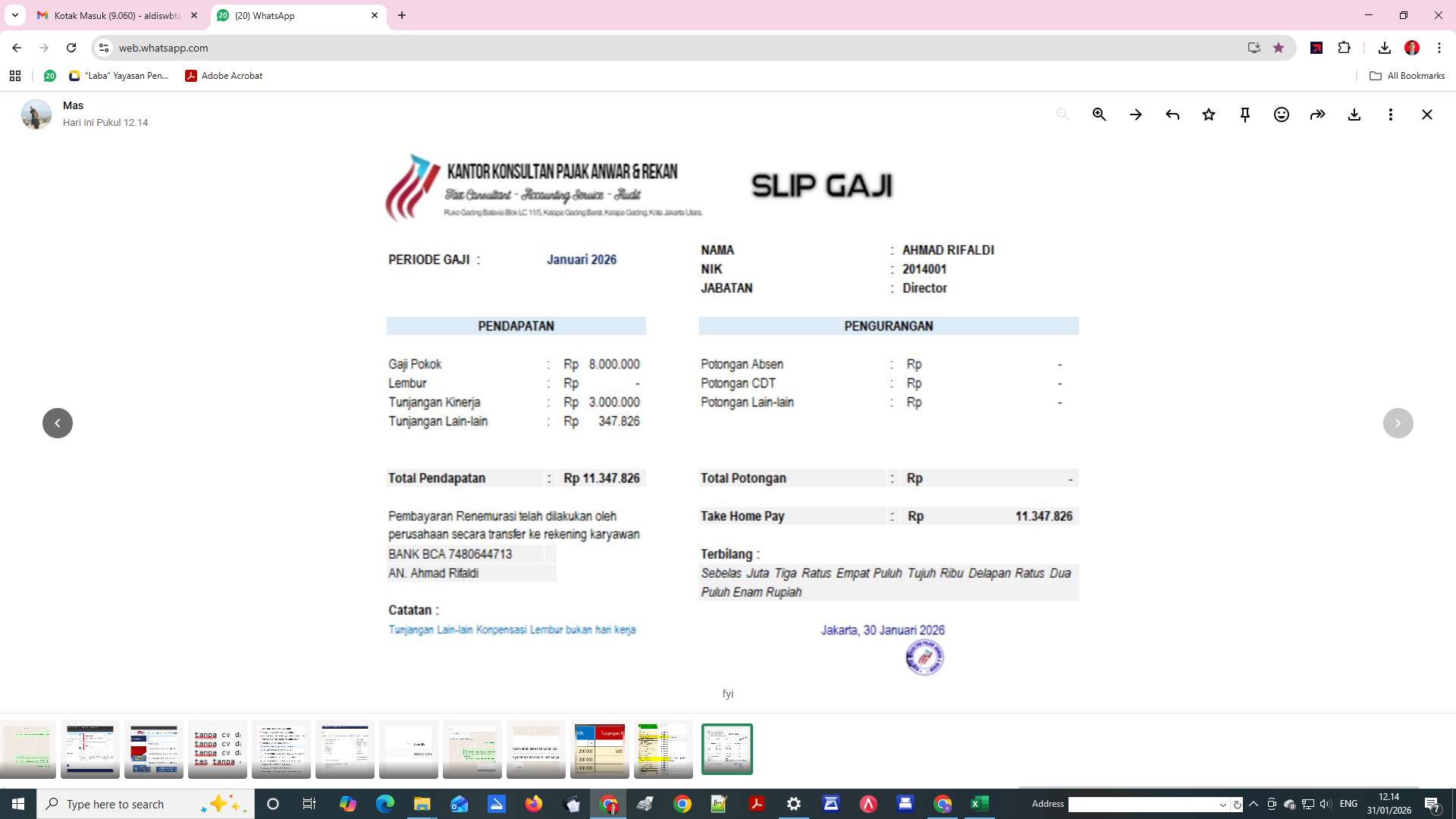Open the message options three-dot menu
Screen dimensions: 1456x819
1391,115
